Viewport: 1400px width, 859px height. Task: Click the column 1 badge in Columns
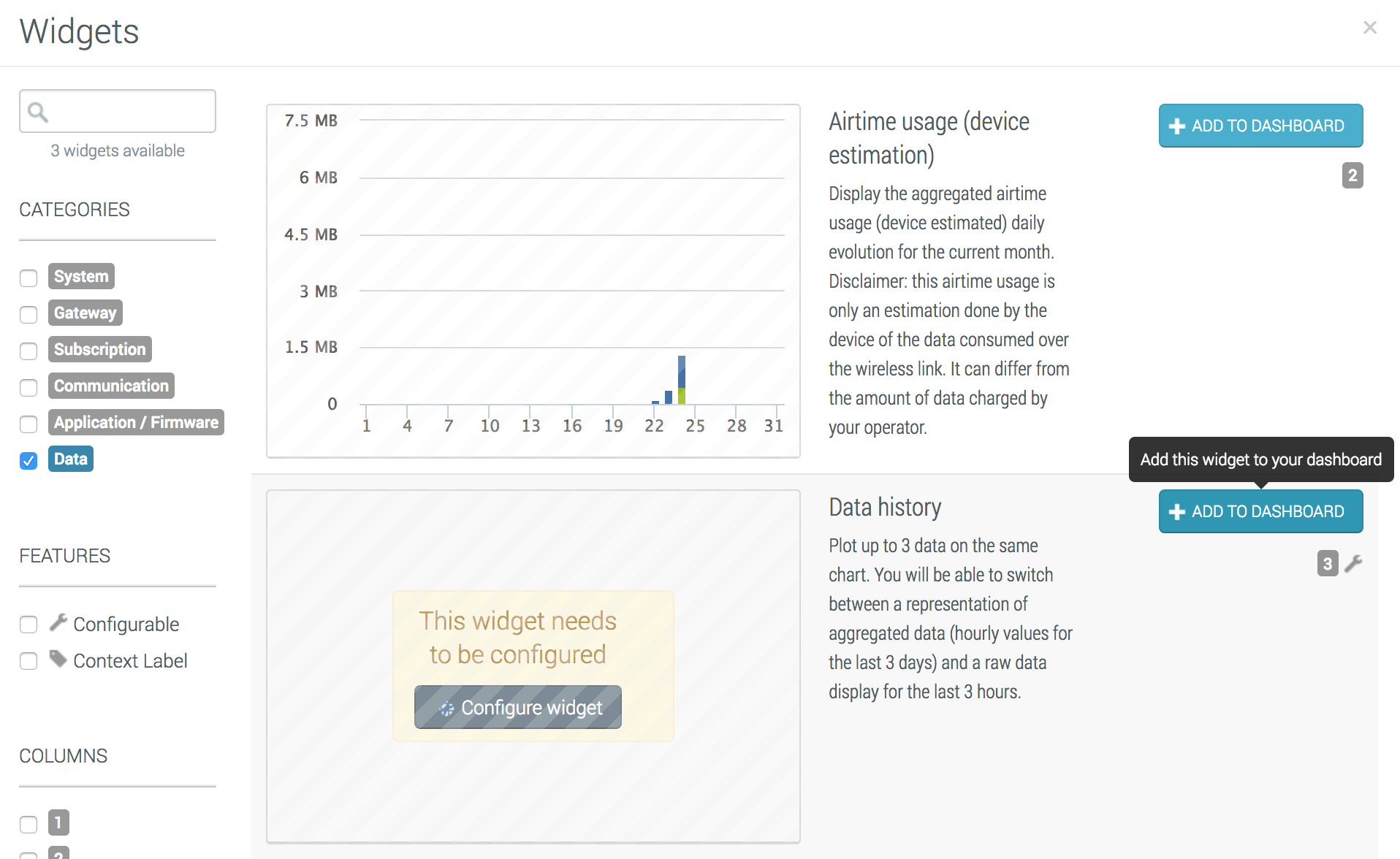click(58, 822)
